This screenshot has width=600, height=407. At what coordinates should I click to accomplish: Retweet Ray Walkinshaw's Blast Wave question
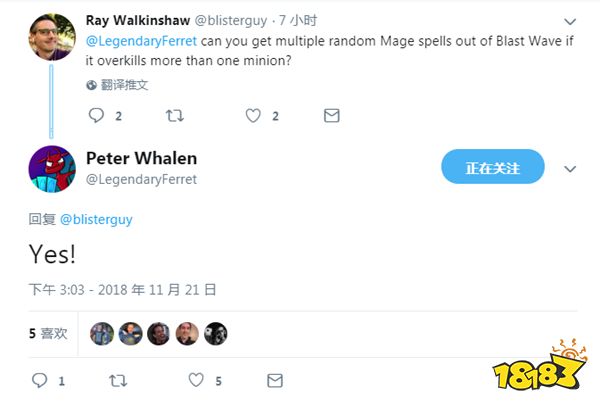click(x=175, y=115)
